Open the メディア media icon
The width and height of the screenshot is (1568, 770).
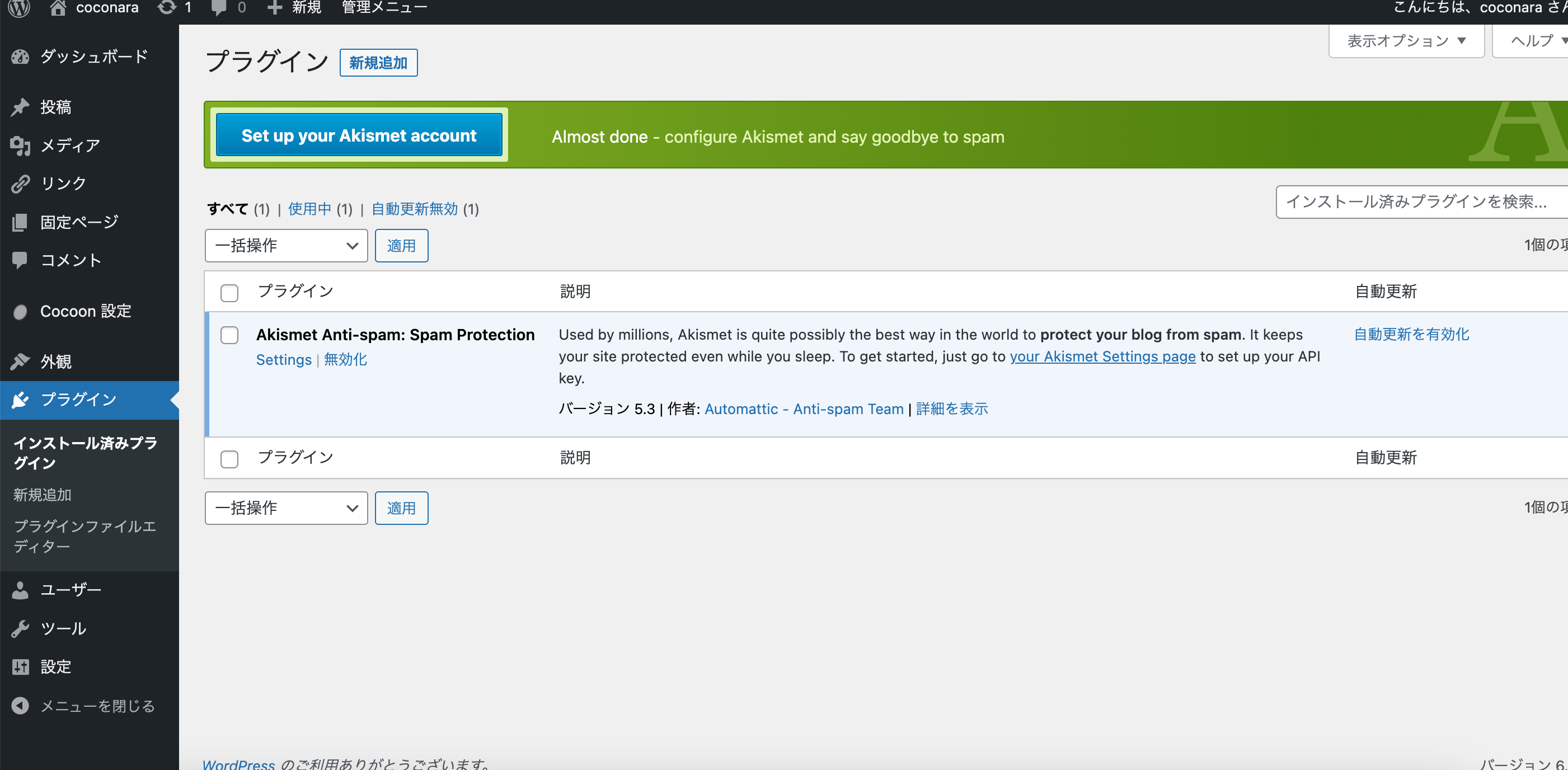coord(20,145)
